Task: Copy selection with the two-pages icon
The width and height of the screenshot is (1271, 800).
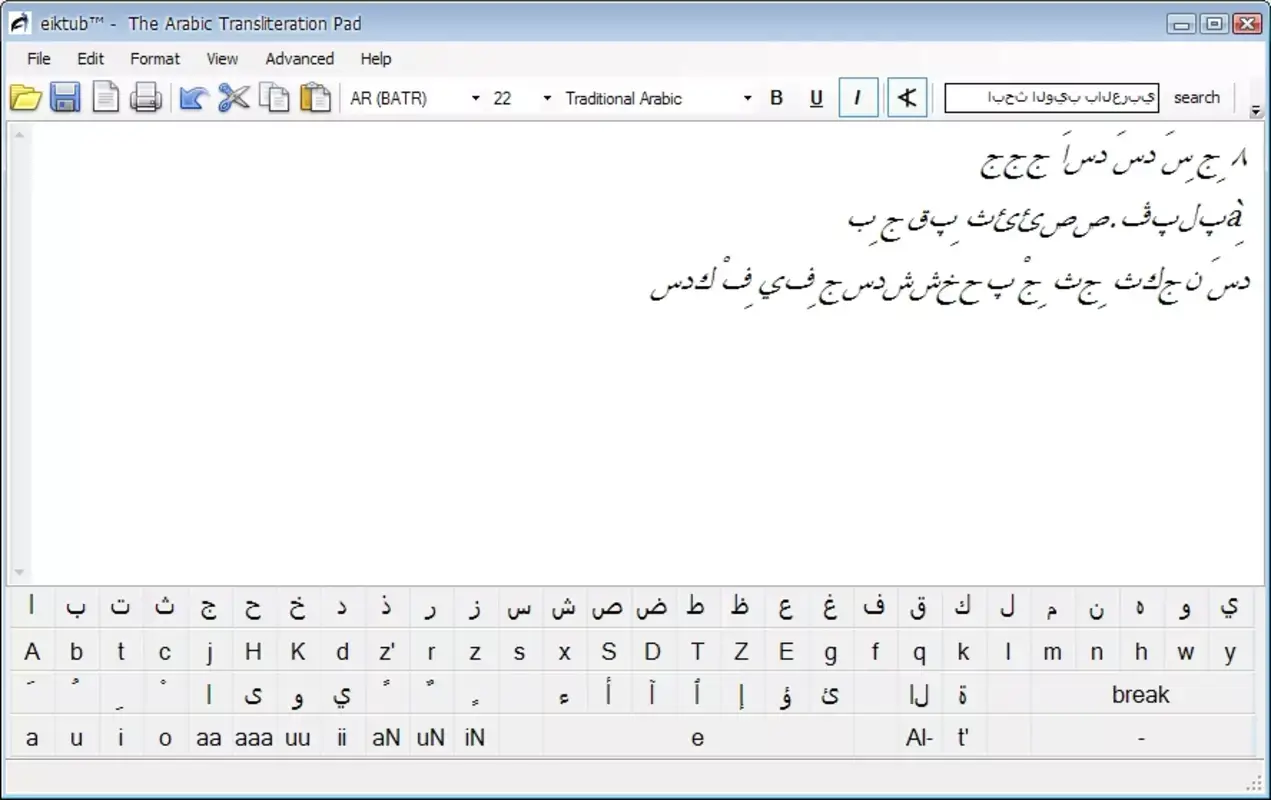Action: pos(274,98)
